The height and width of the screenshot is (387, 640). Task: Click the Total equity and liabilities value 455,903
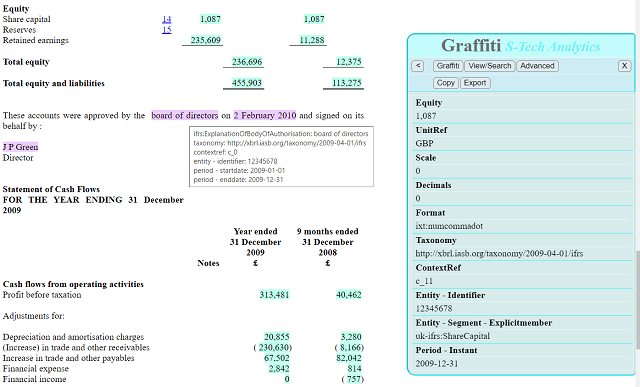247,83
